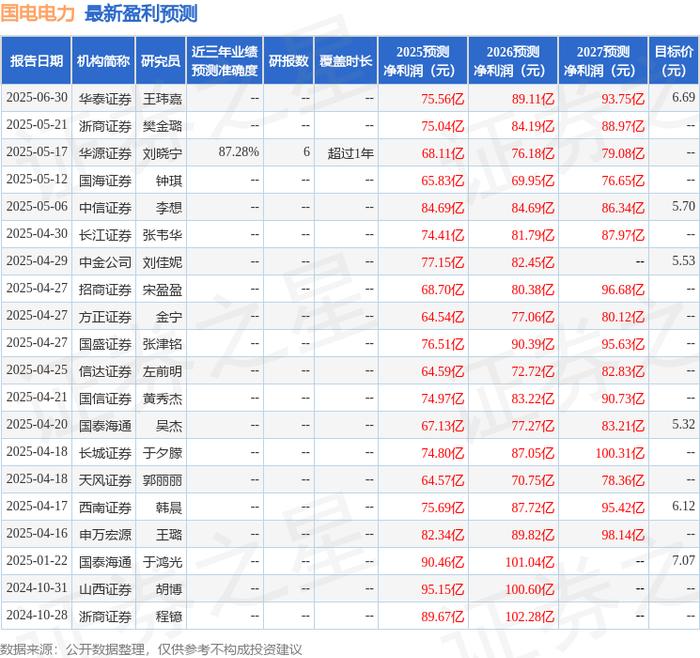Click 招商证券 institution cell
This screenshot has height=658, width=700.
click(105, 289)
